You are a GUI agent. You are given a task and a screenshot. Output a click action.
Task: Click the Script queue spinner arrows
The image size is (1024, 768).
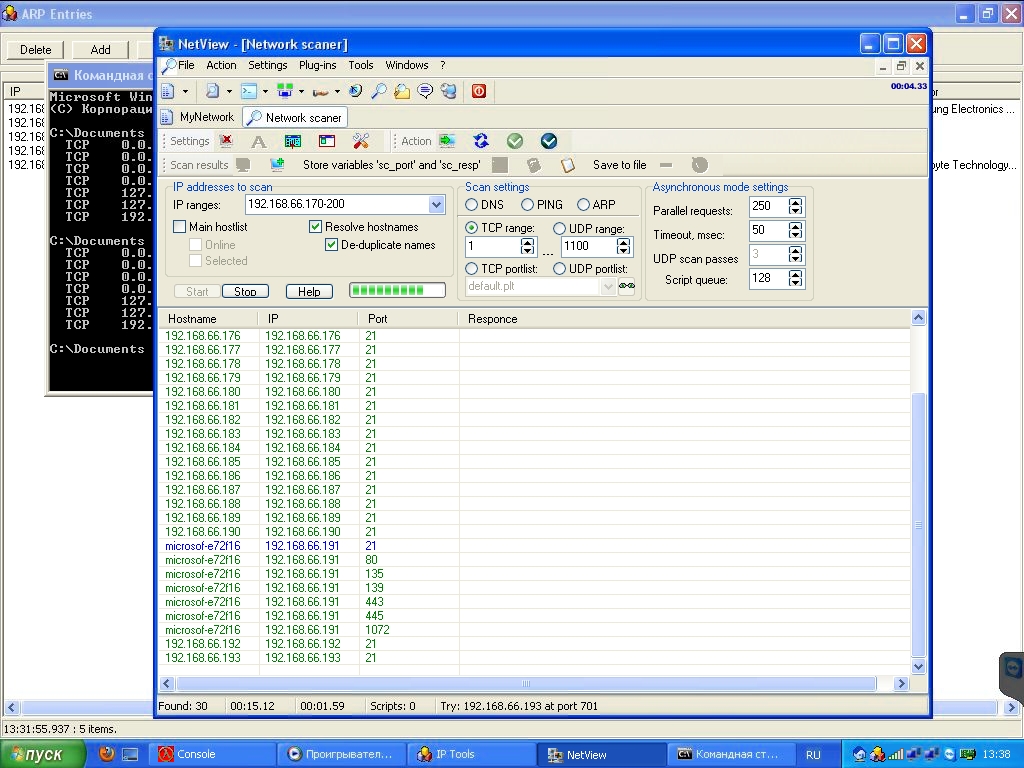pyautogui.click(x=795, y=279)
